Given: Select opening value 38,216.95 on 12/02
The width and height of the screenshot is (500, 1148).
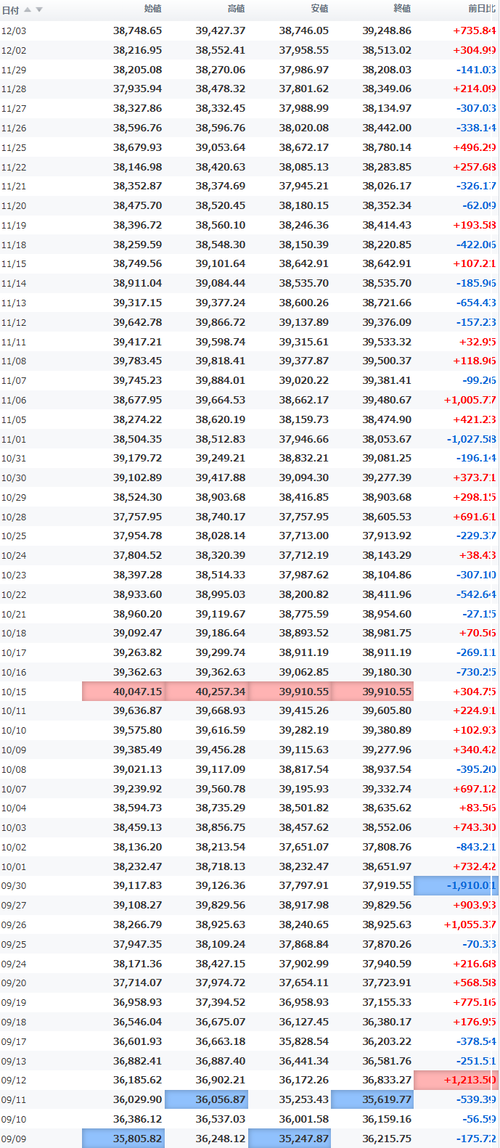Looking at the screenshot, I should [x=138, y=50].
